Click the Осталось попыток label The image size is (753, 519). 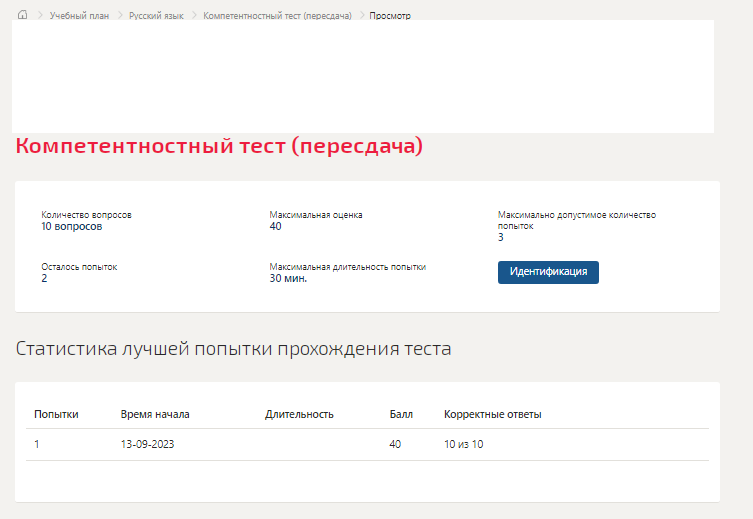(x=79, y=266)
